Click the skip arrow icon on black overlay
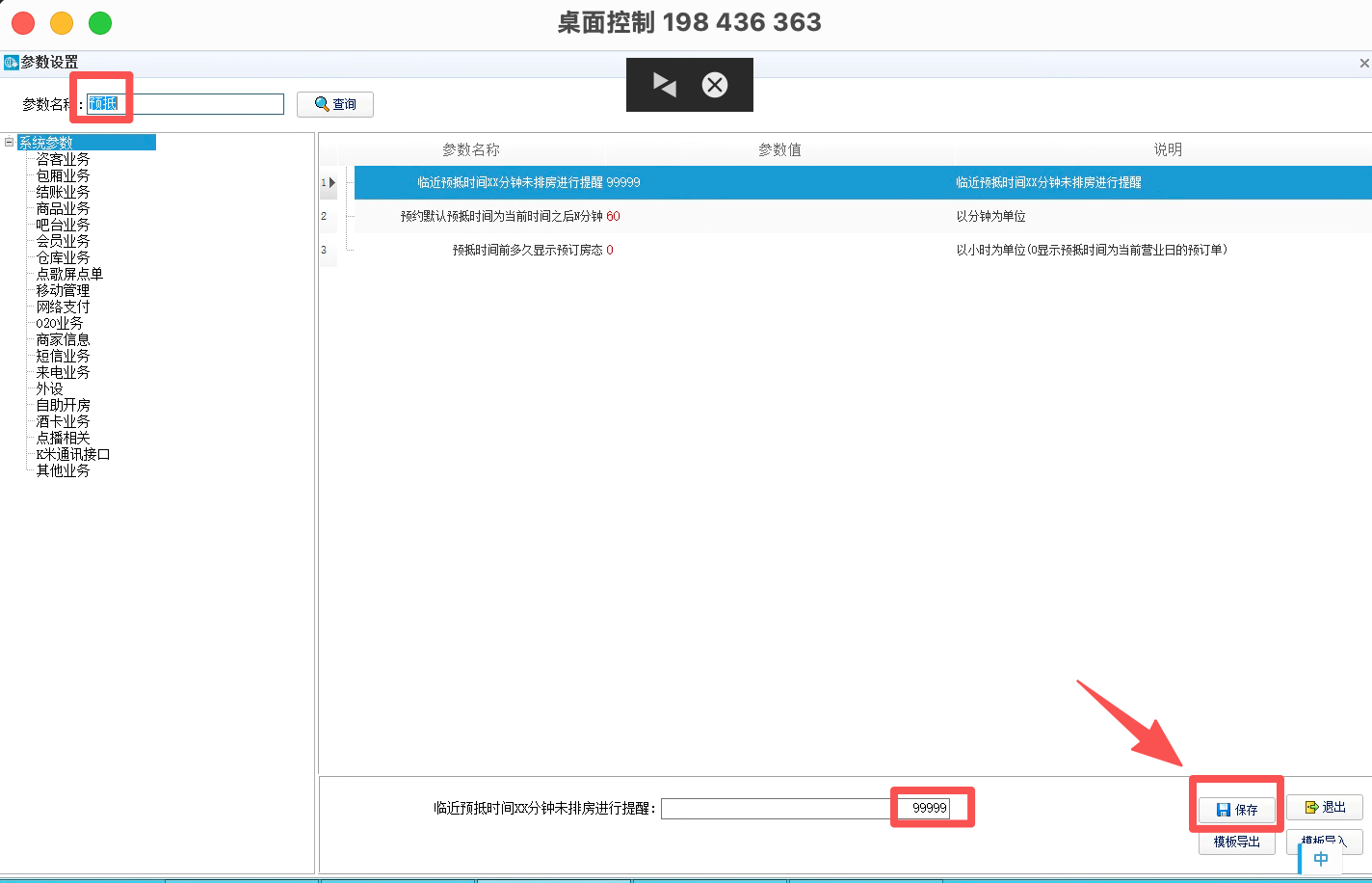This screenshot has height=883, width=1372. tap(663, 85)
